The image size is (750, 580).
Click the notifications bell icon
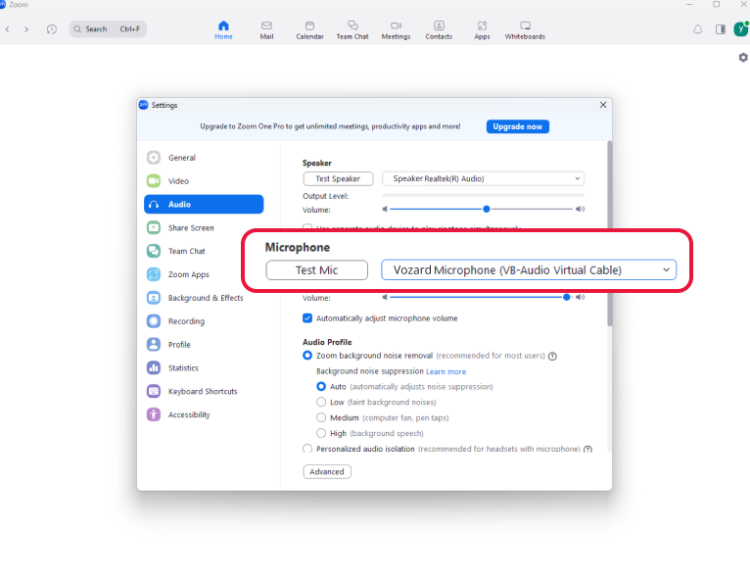(x=698, y=29)
